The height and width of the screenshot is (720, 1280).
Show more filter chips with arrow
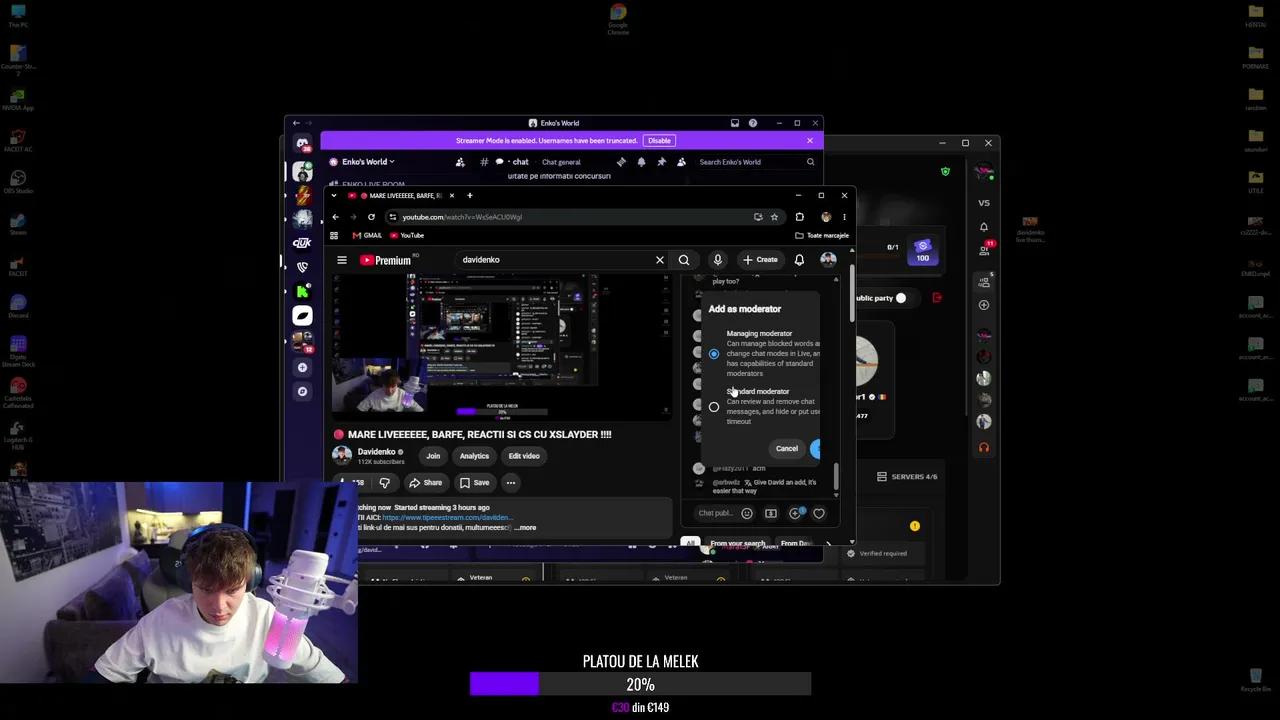pyautogui.click(x=828, y=544)
